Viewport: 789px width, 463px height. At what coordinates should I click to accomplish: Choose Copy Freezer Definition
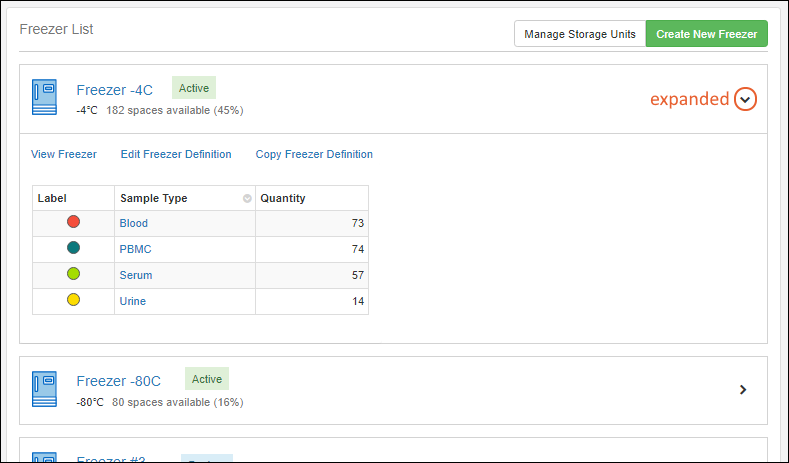[314, 154]
